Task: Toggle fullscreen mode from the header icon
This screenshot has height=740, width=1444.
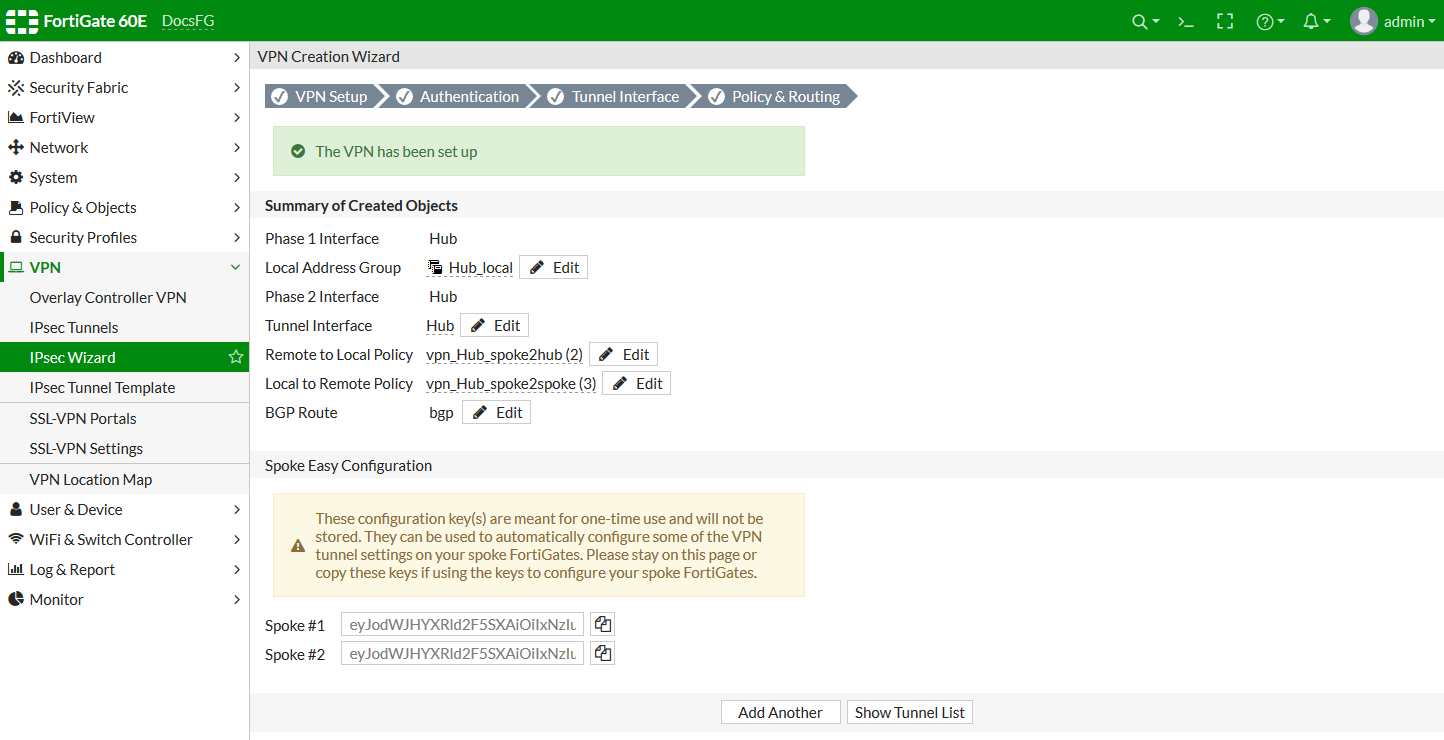Action: point(1225,20)
